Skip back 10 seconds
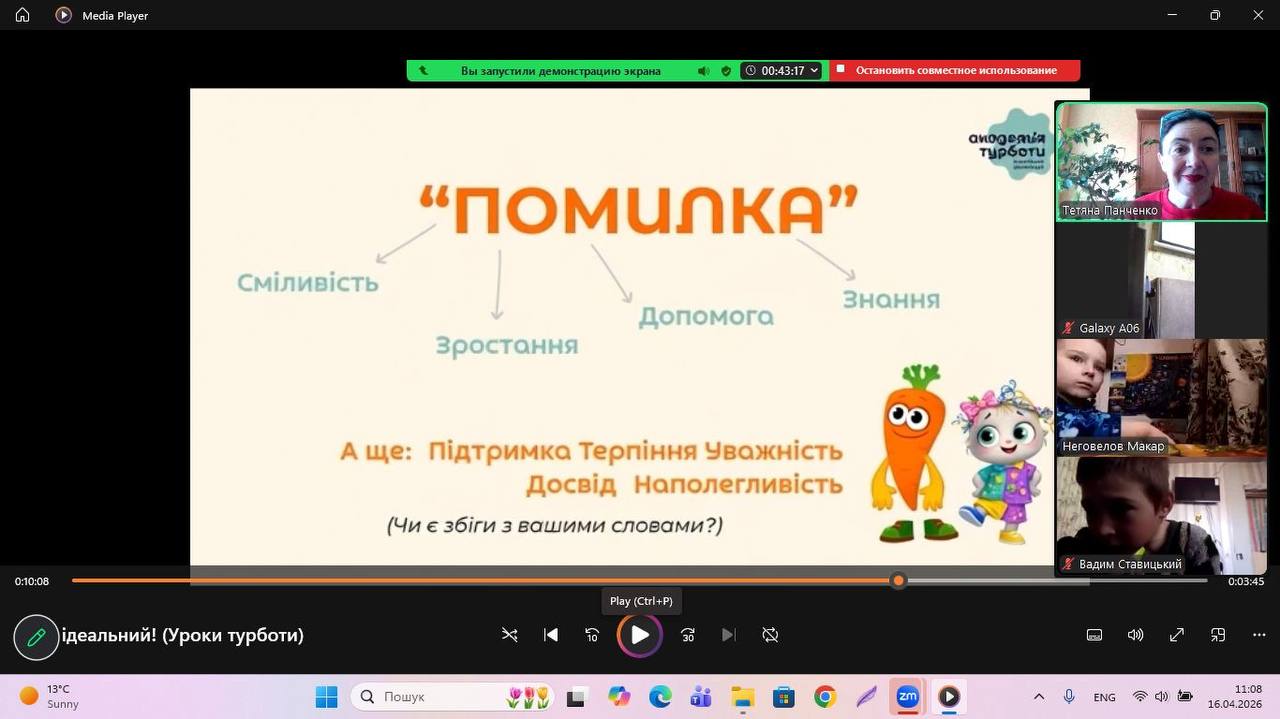 coord(592,635)
